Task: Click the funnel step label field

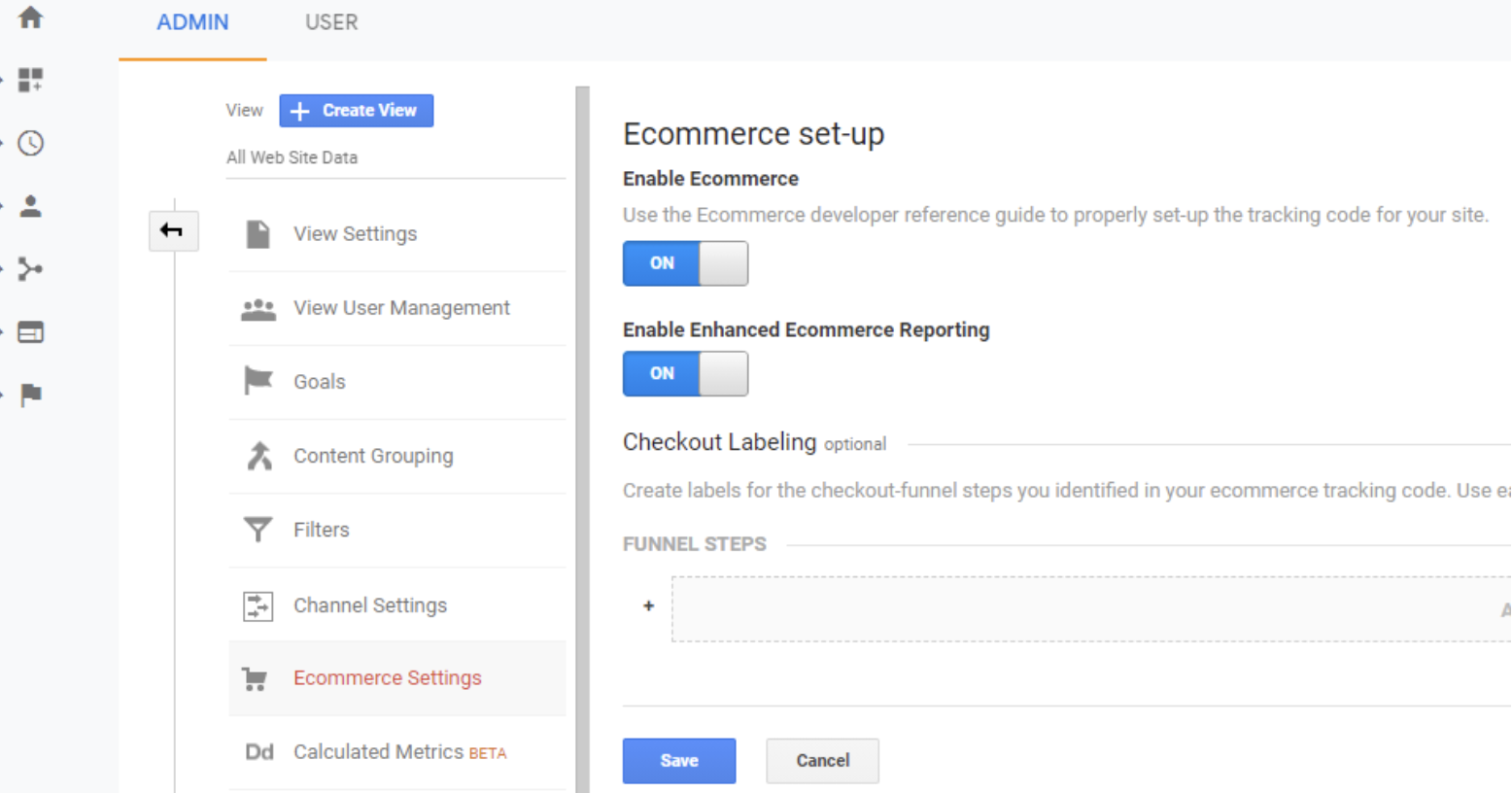Action: point(1088,609)
